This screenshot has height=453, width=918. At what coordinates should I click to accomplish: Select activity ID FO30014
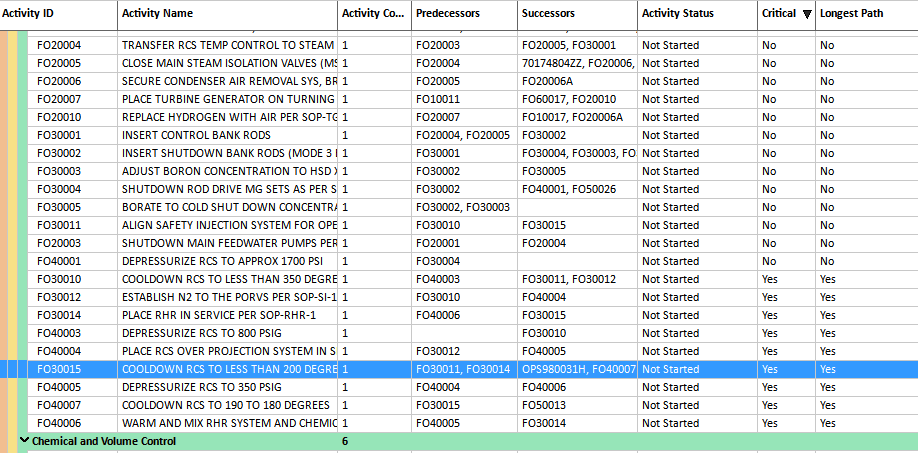(59, 315)
